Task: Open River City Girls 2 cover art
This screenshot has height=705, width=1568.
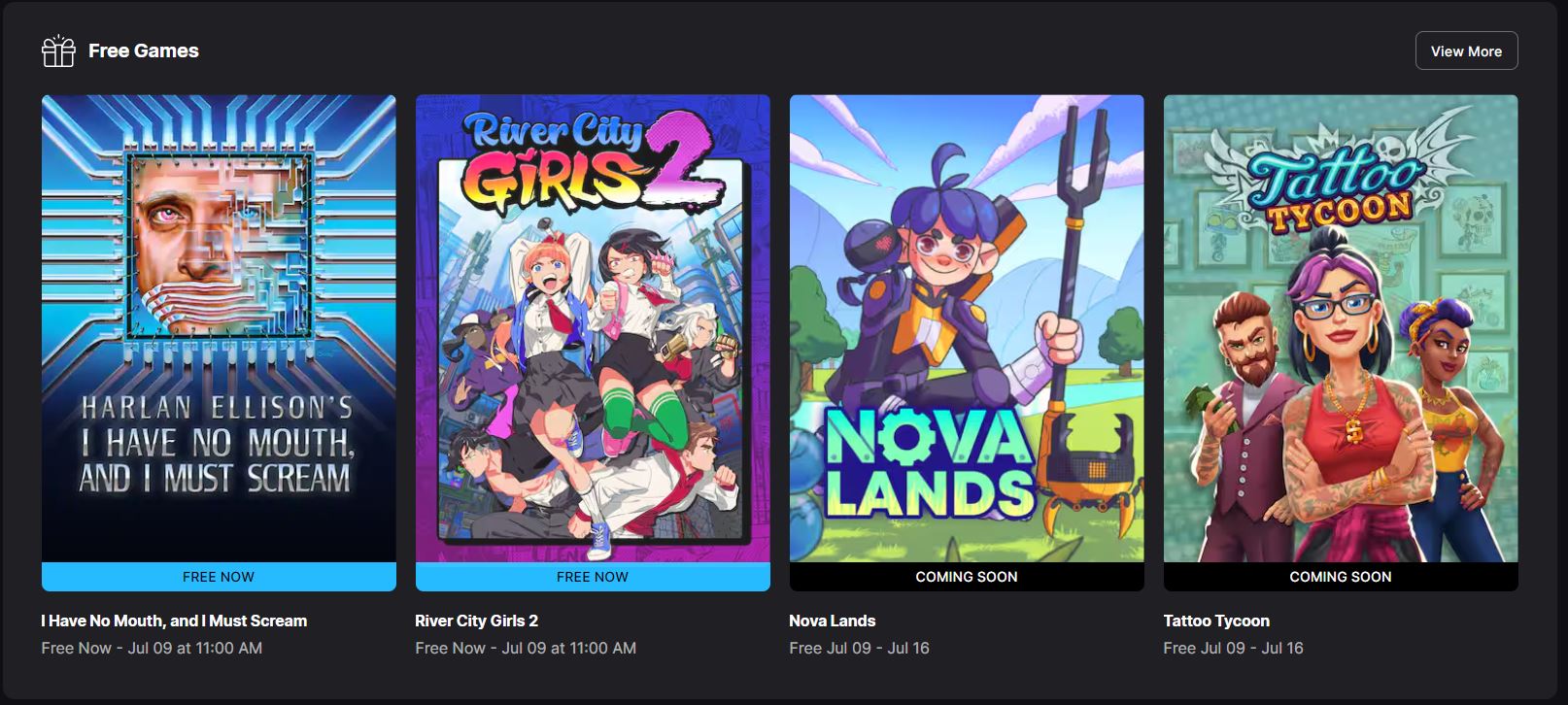Action: tap(593, 328)
